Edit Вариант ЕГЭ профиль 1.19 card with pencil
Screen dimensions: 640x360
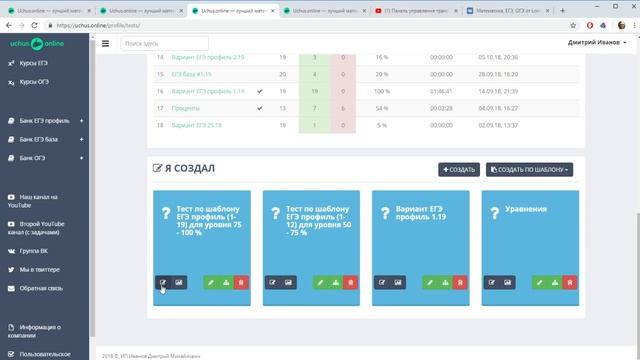click(429, 282)
